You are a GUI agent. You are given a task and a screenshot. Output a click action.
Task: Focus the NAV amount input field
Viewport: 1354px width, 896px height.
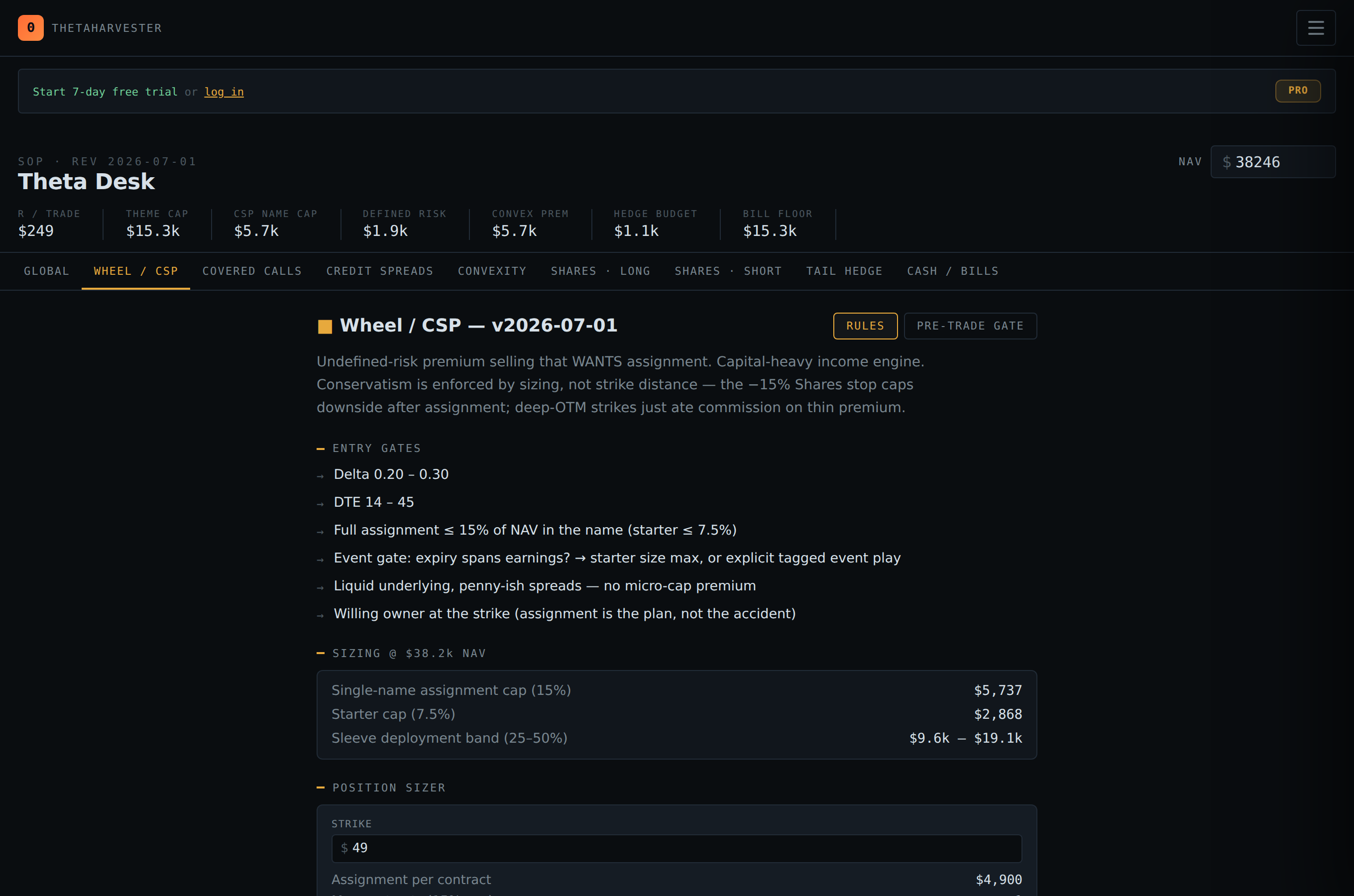(x=1273, y=162)
